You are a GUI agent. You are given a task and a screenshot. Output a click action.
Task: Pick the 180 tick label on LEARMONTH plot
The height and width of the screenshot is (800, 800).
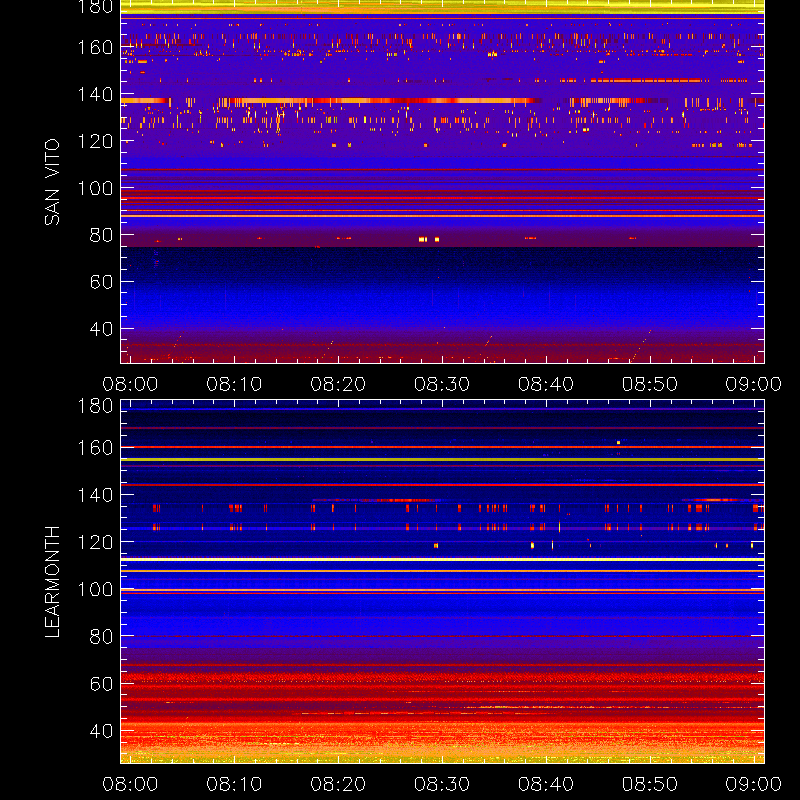pyautogui.click(x=95, y=406)
